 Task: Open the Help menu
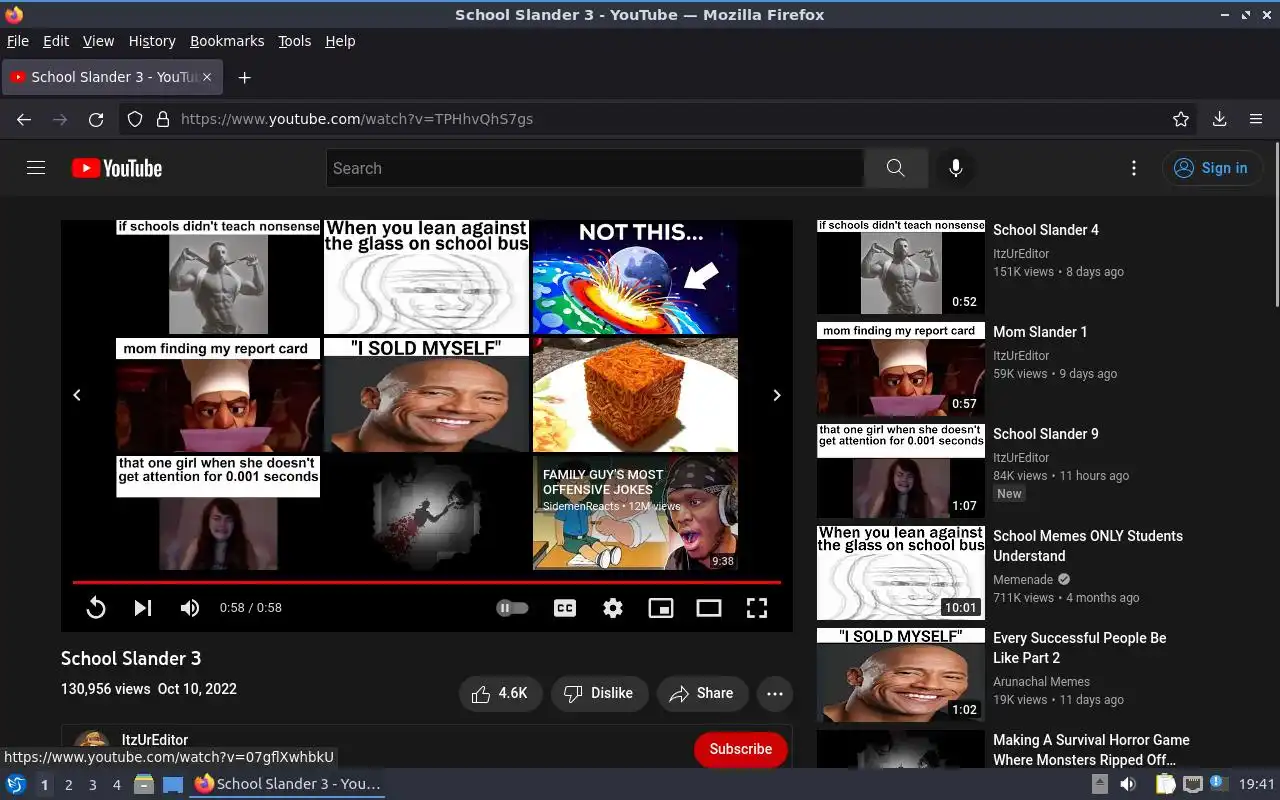(340, 41)
